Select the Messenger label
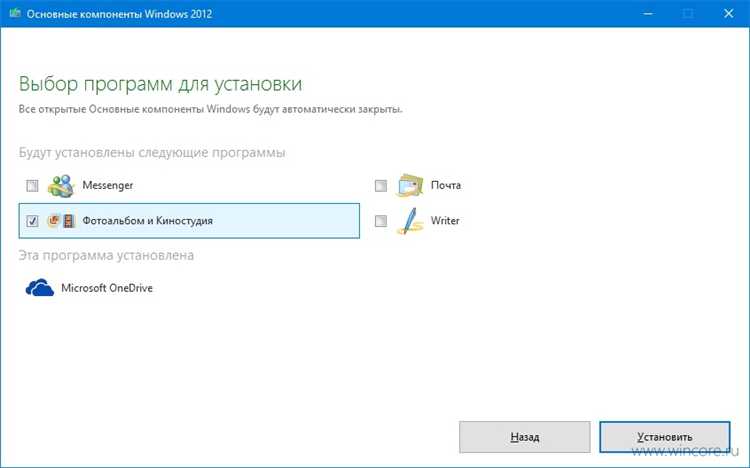750x468 pixels. click(108, 185)
